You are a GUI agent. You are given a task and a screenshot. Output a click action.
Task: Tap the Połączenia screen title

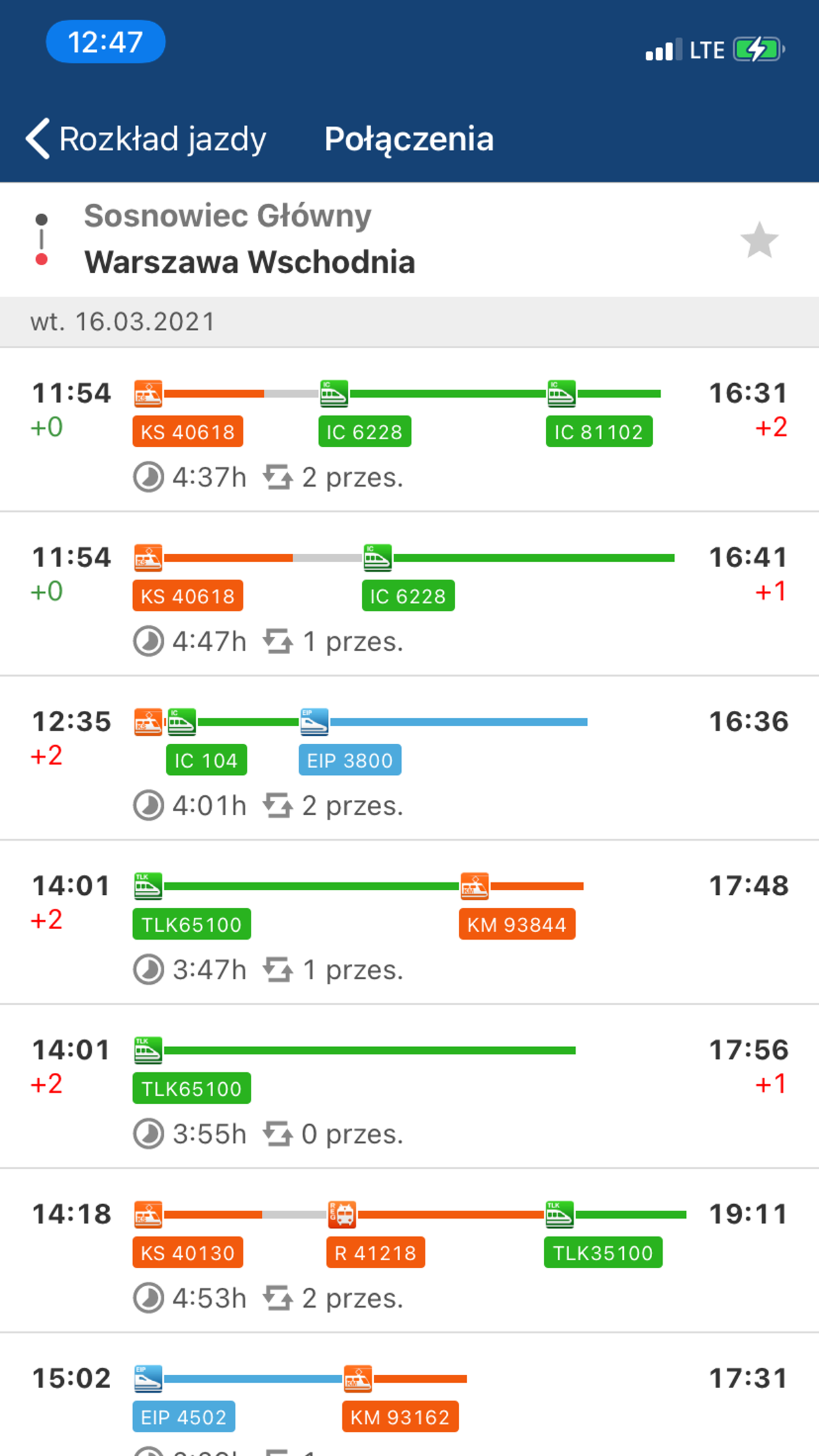pyautogui.click(x=409, y=138)
